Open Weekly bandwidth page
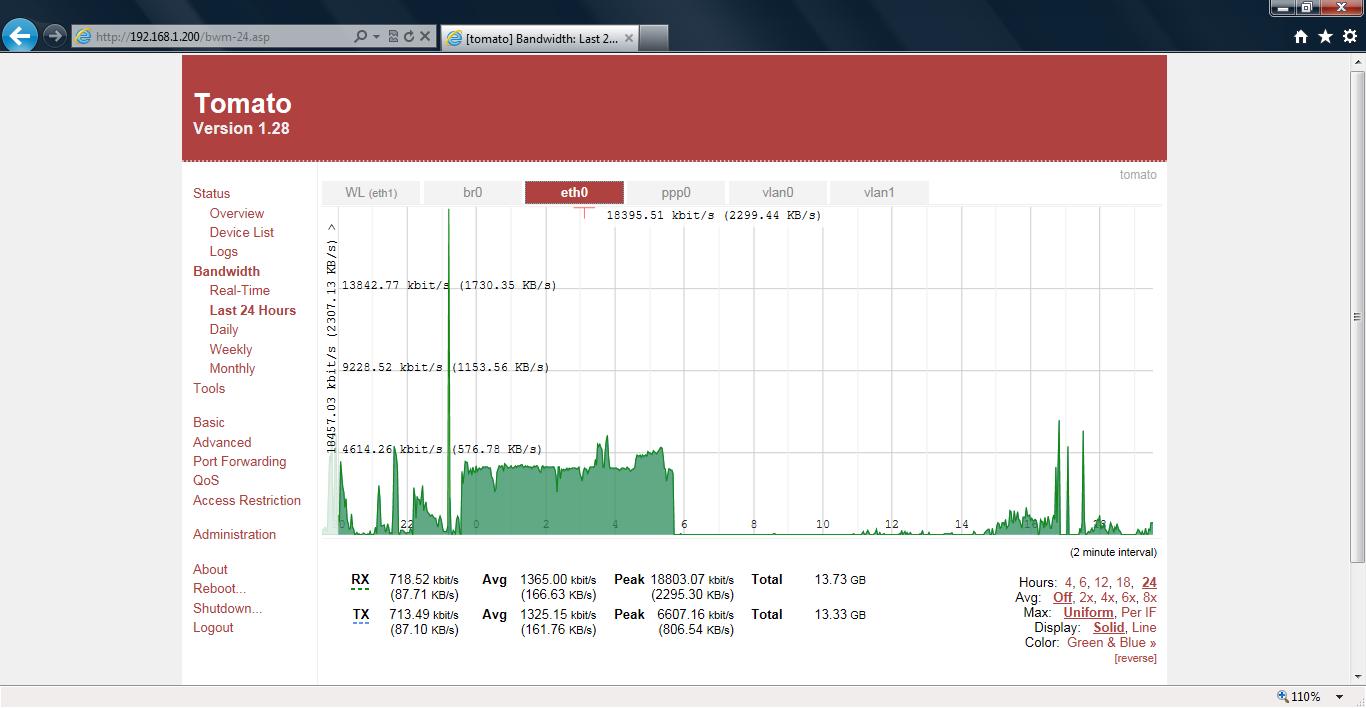 tap(231, 349)
